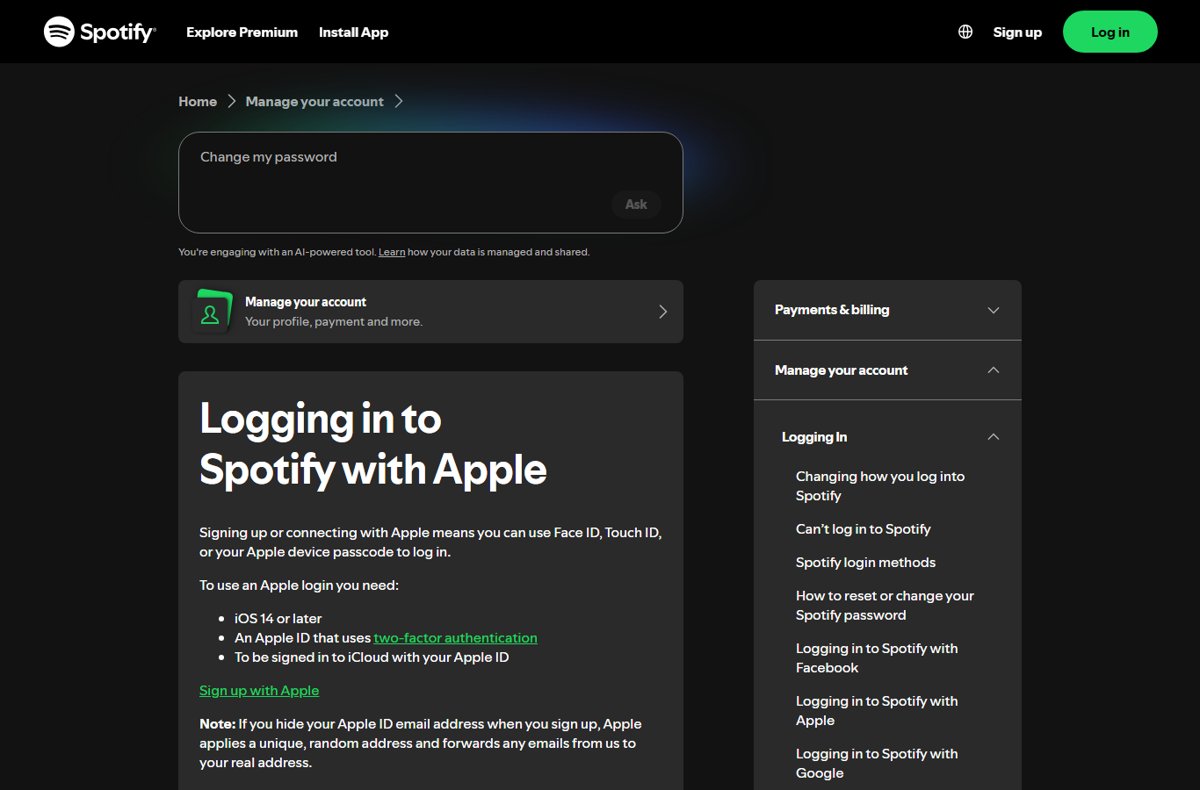This screenshot has width=1200, height=790.
Task: Collapse the Manage your account sidebar section
Action: [x=888, y=370]
